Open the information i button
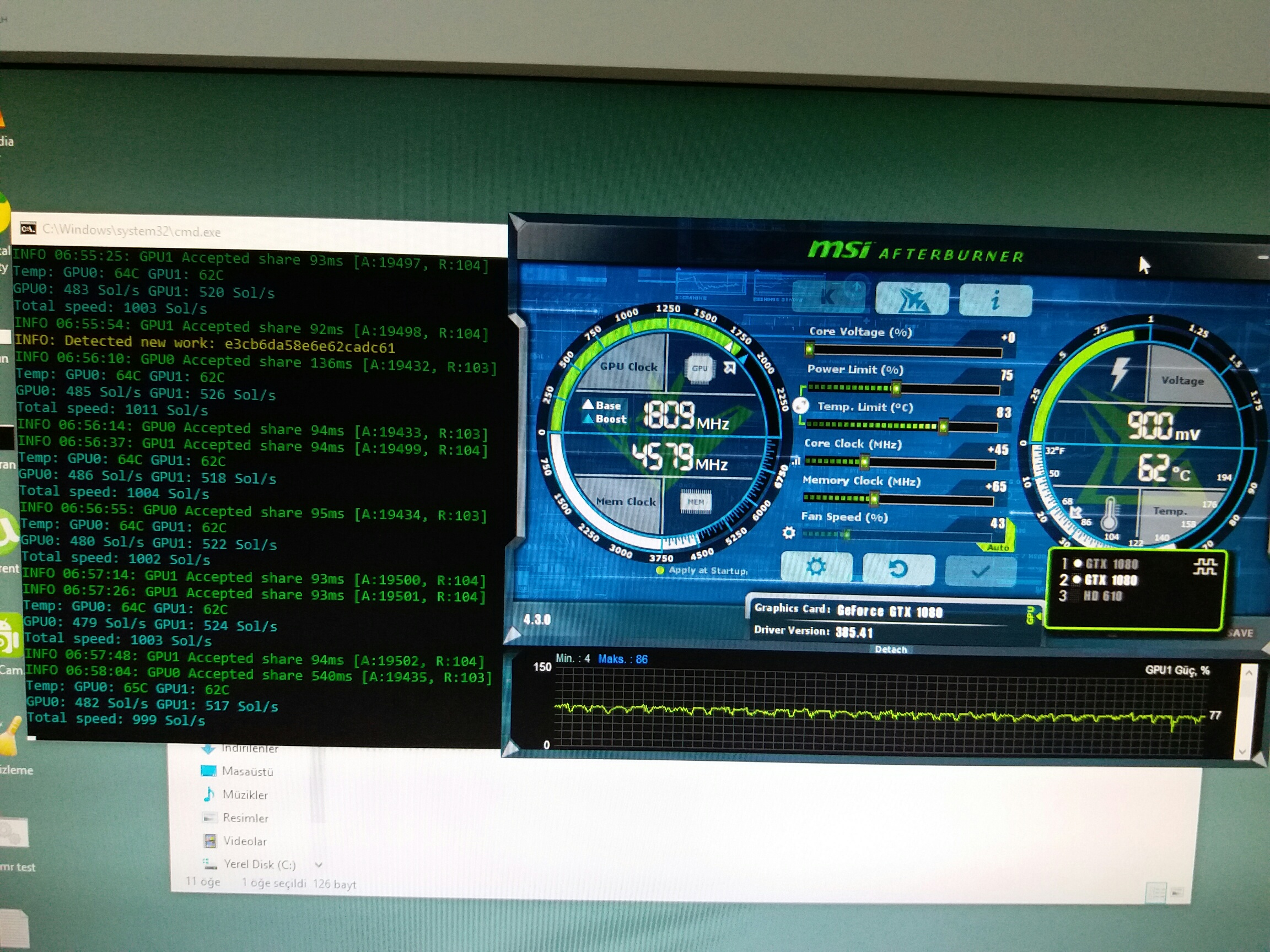 tap(995, 300)
